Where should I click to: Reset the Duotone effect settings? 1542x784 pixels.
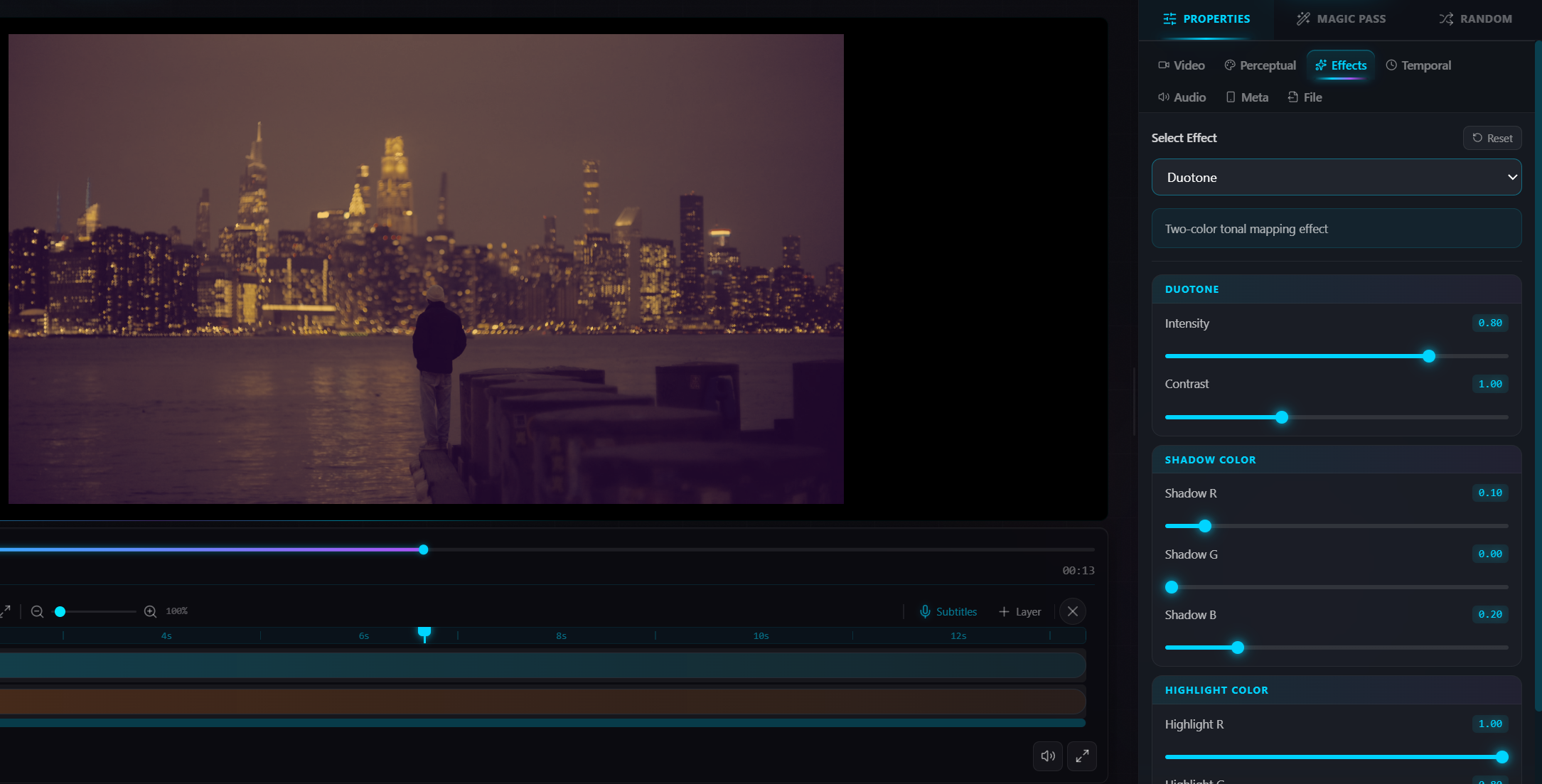1492,138
